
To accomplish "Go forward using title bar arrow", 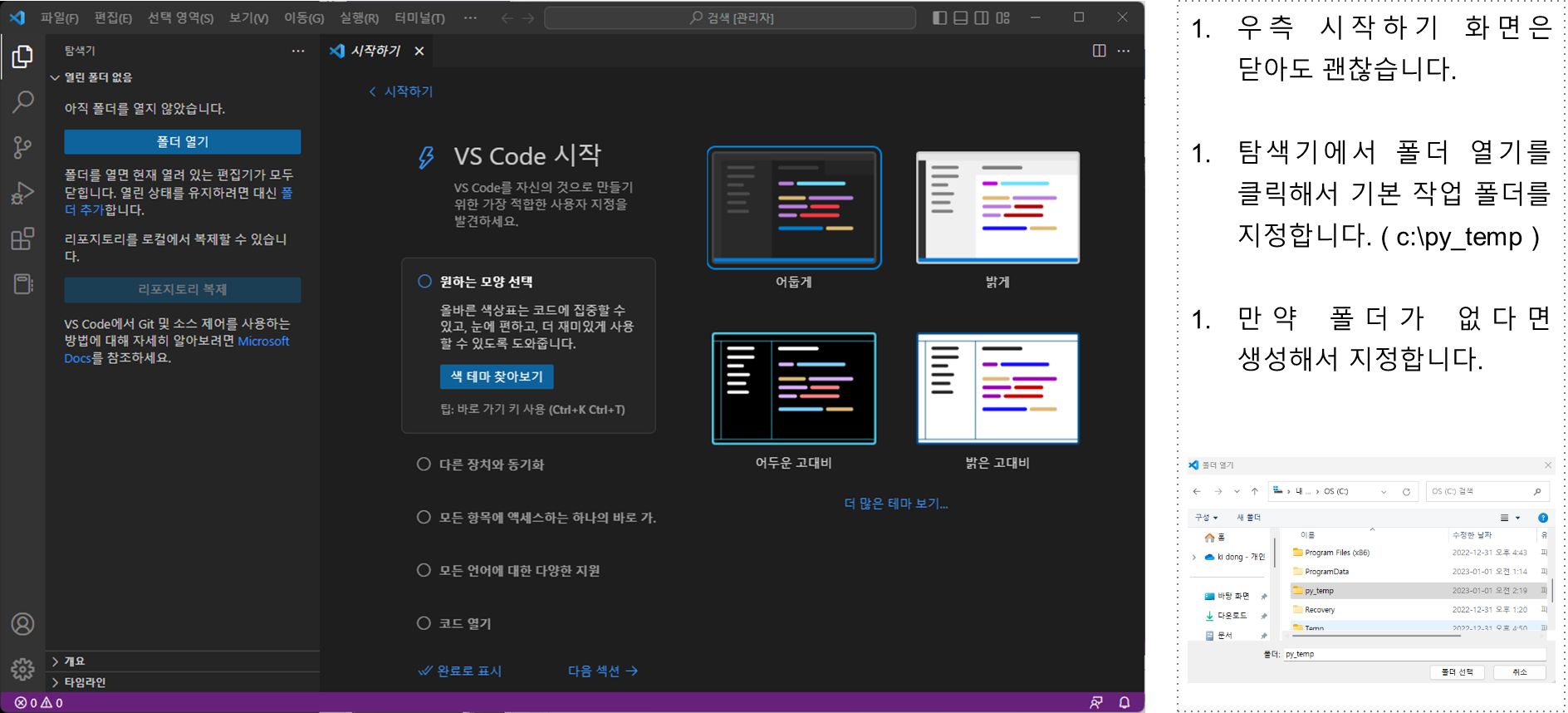I will (x=528, y=17).
